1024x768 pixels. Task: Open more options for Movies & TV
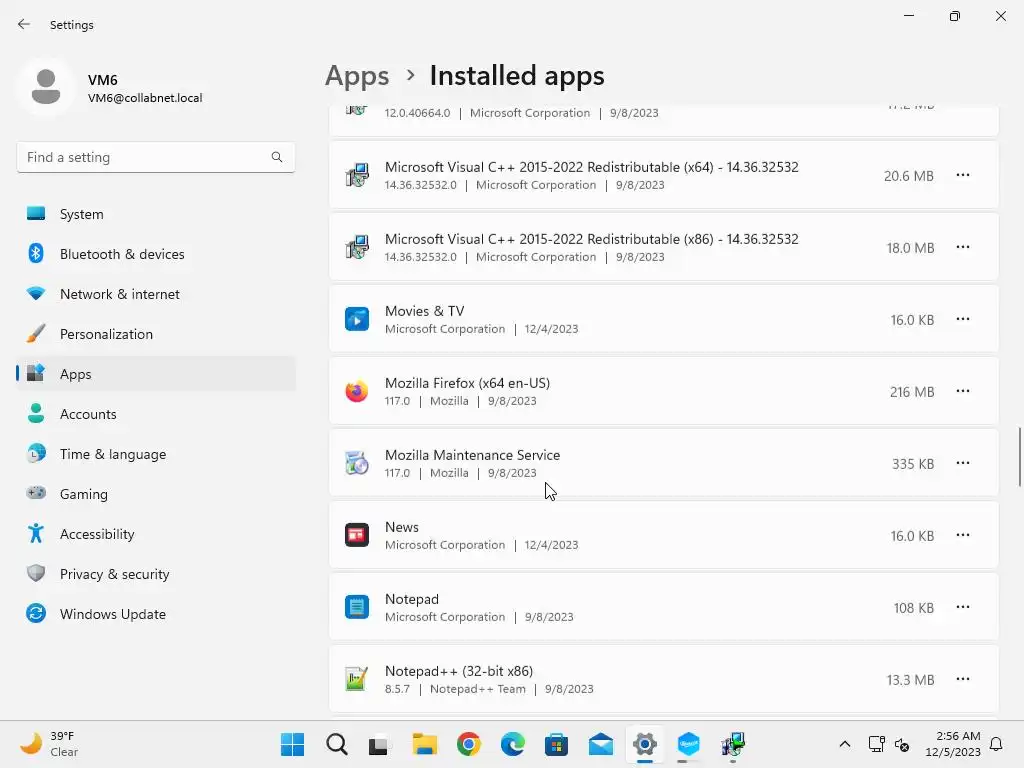963,319
